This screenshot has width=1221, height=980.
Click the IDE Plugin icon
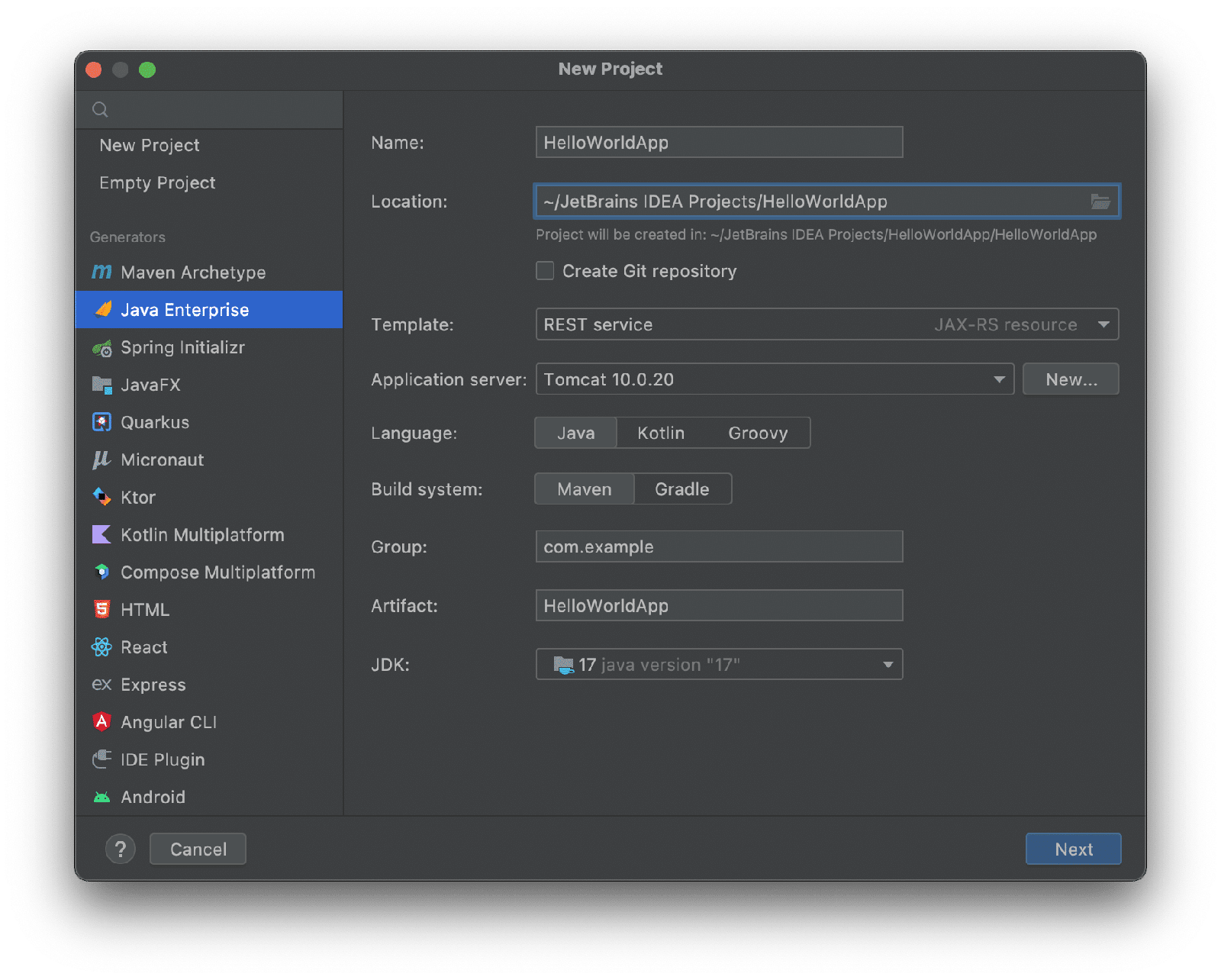click(x=101, y=759)
